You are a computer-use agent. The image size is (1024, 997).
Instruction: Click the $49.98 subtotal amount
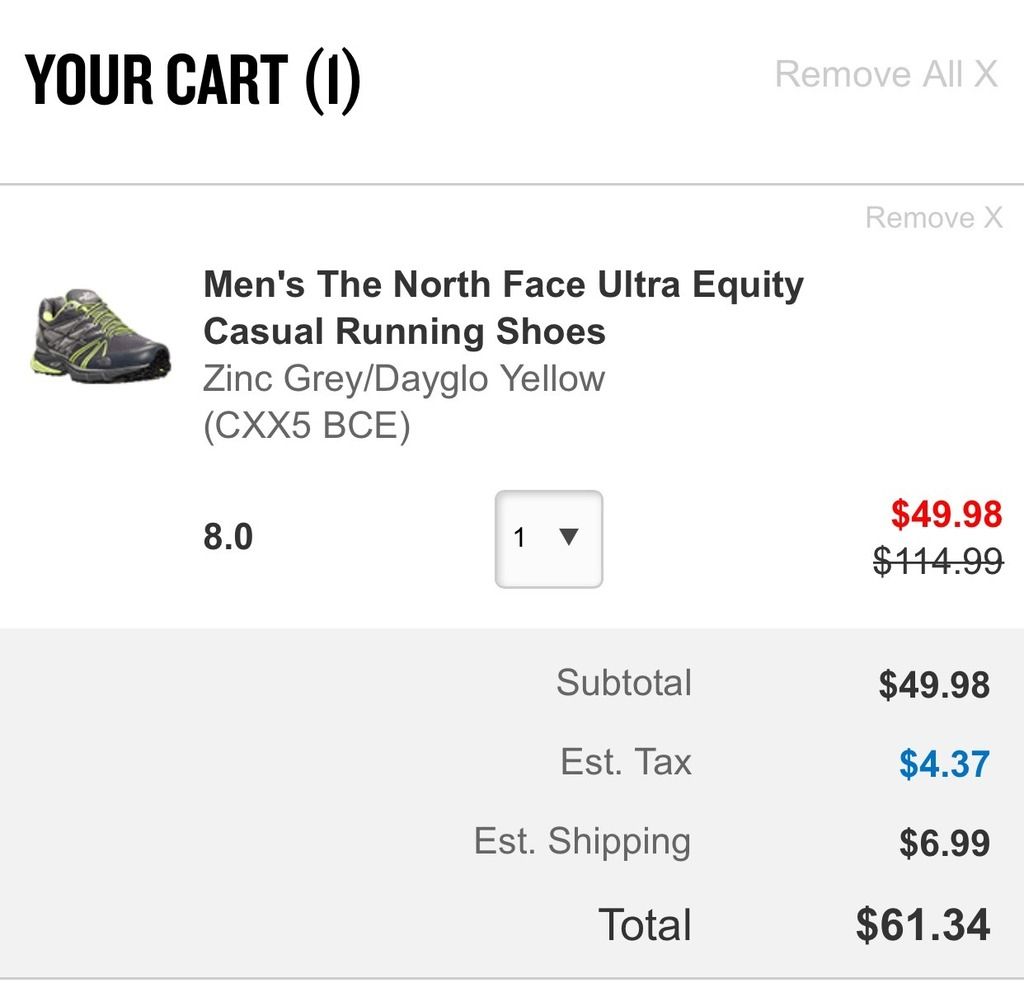934,685
